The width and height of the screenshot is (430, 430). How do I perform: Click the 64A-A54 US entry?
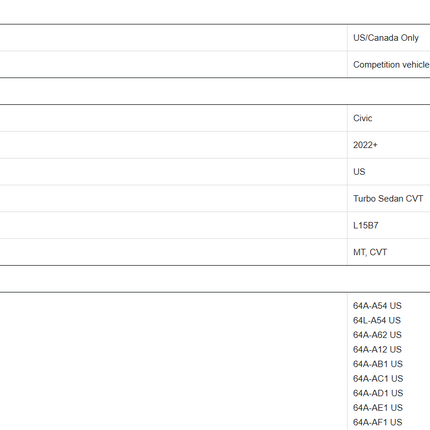[x=377, y=306]
